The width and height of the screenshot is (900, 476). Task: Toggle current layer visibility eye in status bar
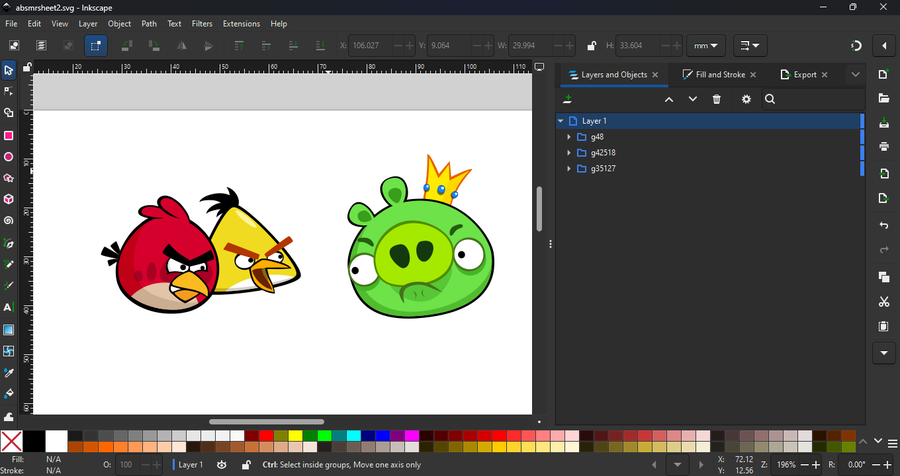tap(222, 465)
